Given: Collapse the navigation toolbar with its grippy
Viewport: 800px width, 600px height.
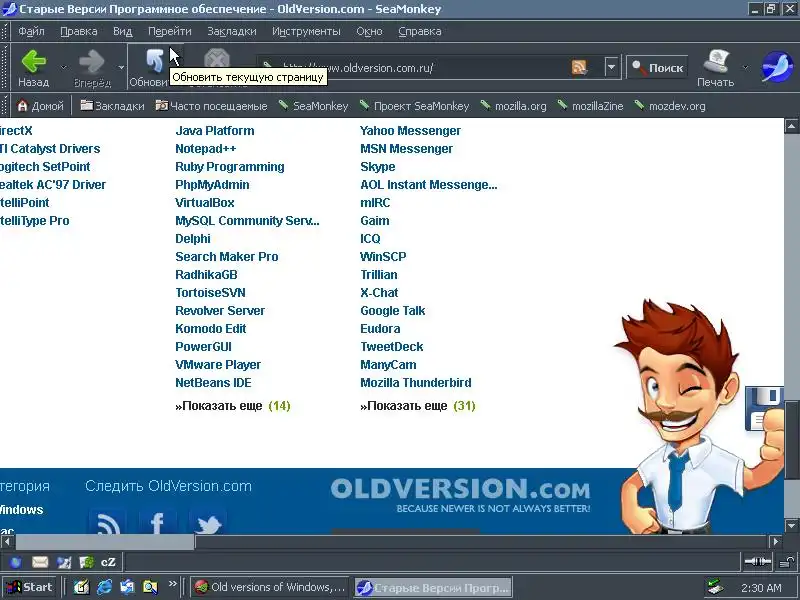Looking at the screenshot, I should click(x=5, y=67).
